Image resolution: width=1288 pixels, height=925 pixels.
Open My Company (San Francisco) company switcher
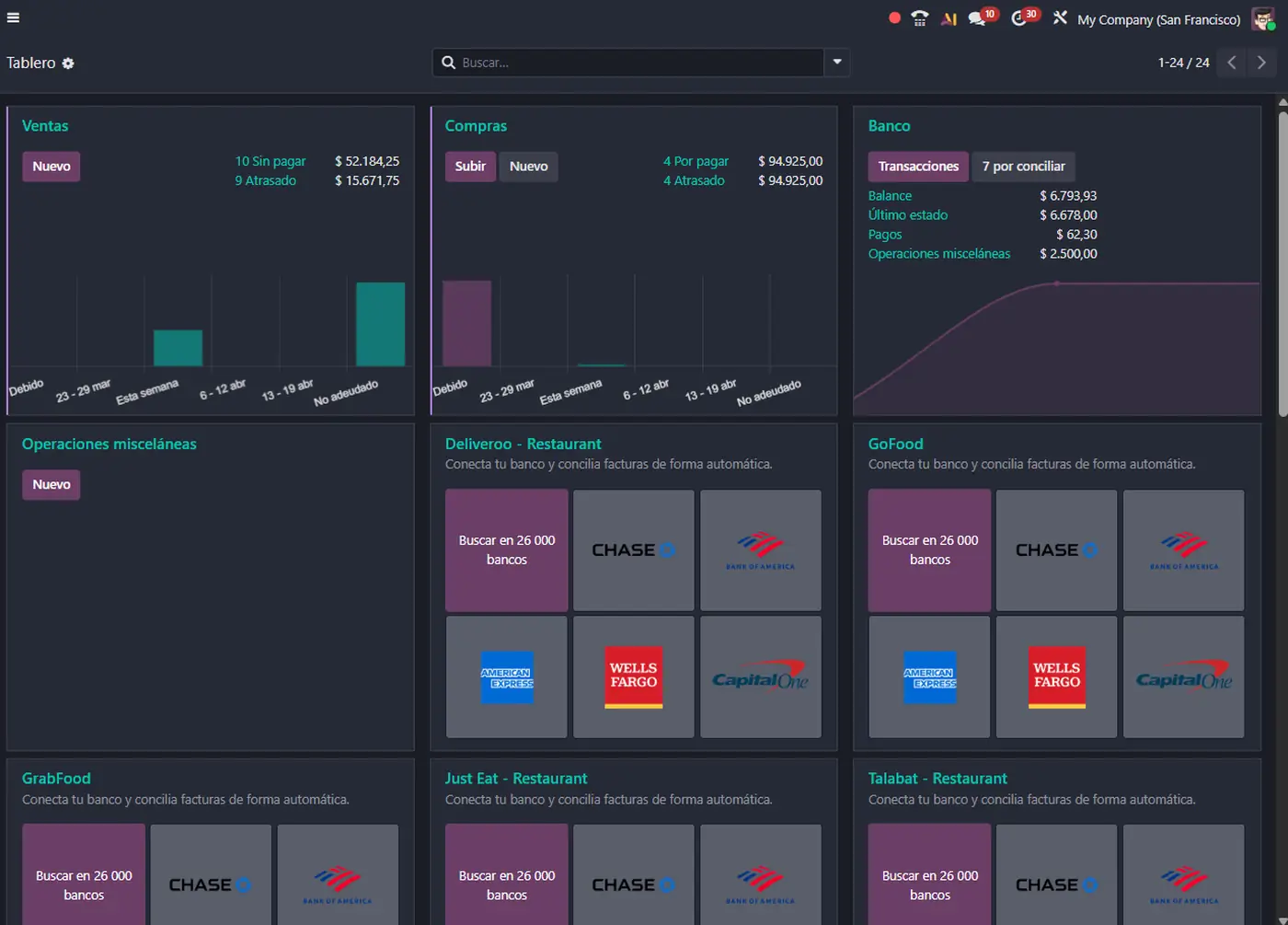click(1158, 19)
